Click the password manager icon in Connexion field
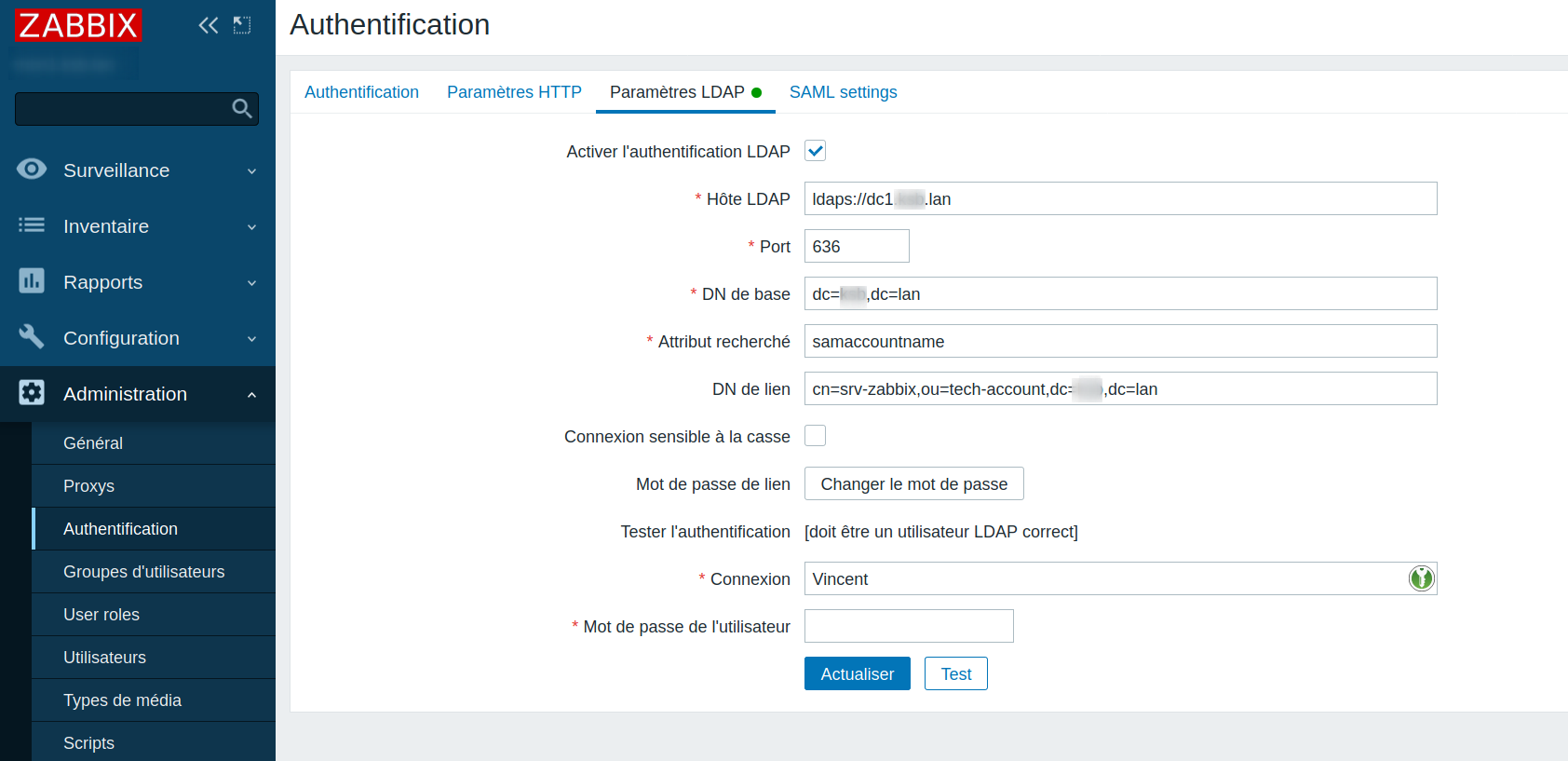Image resolution: width=1568 pixels, height=761 pixels. tap(1421, 578)
